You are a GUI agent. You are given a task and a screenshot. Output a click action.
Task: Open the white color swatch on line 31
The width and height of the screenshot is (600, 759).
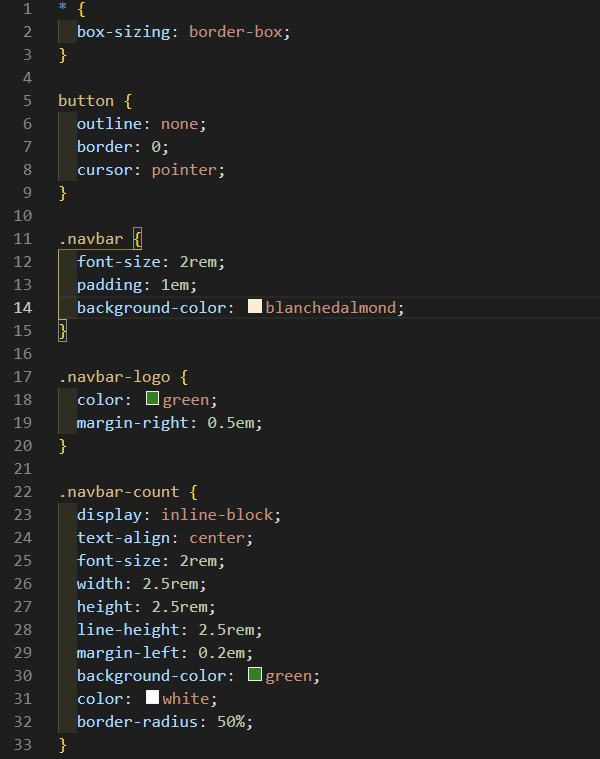[x=152, y=697]
